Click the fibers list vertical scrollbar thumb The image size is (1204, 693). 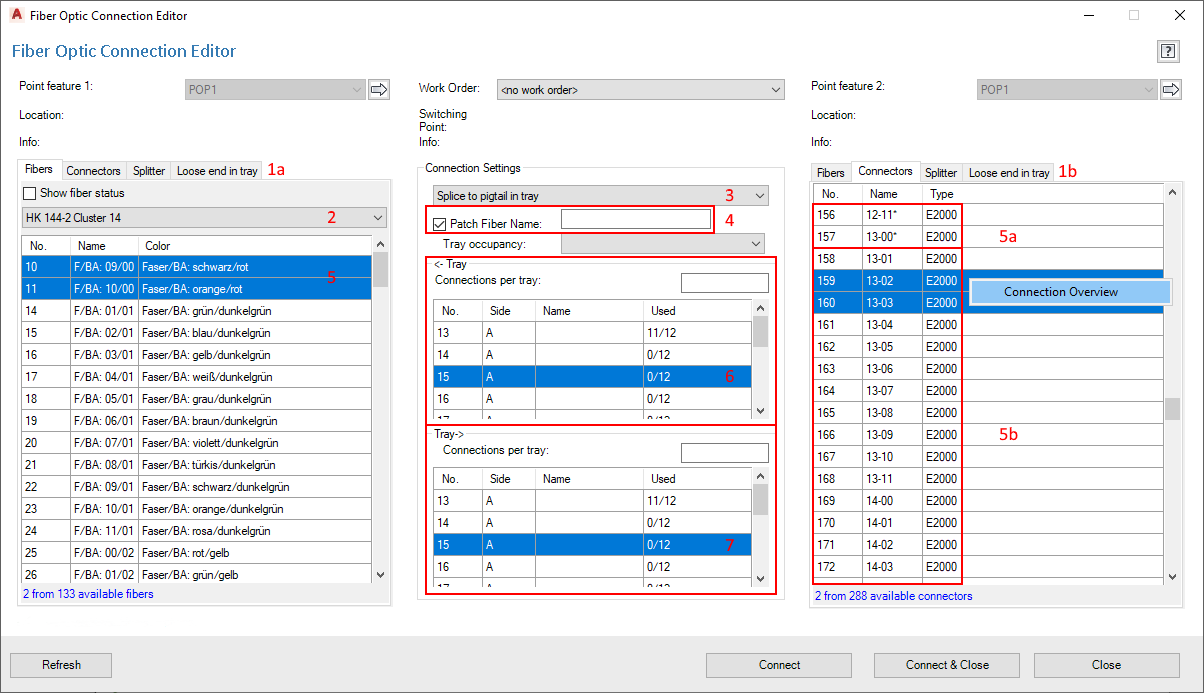pos(380,270)
